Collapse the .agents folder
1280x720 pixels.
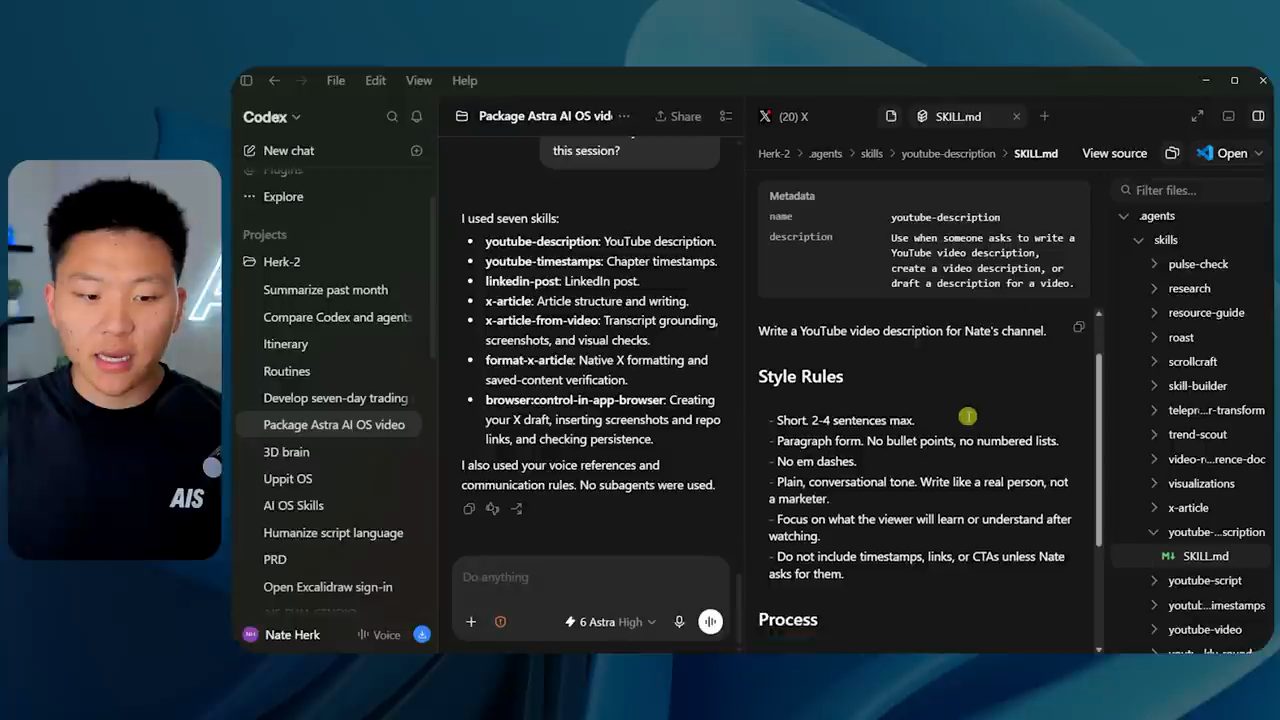pyautogui.click(x=1124, y=216)
